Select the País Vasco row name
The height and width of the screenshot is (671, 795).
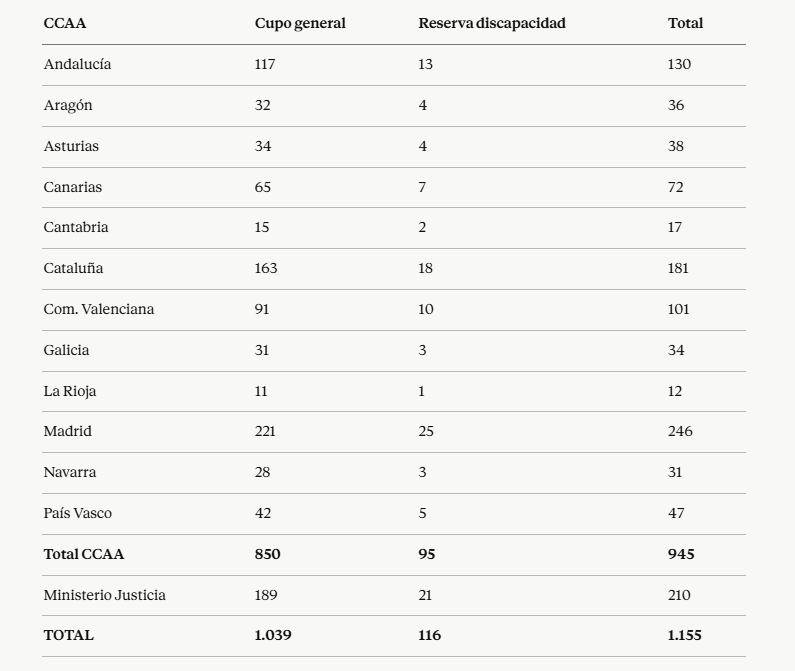pos(78,513)
